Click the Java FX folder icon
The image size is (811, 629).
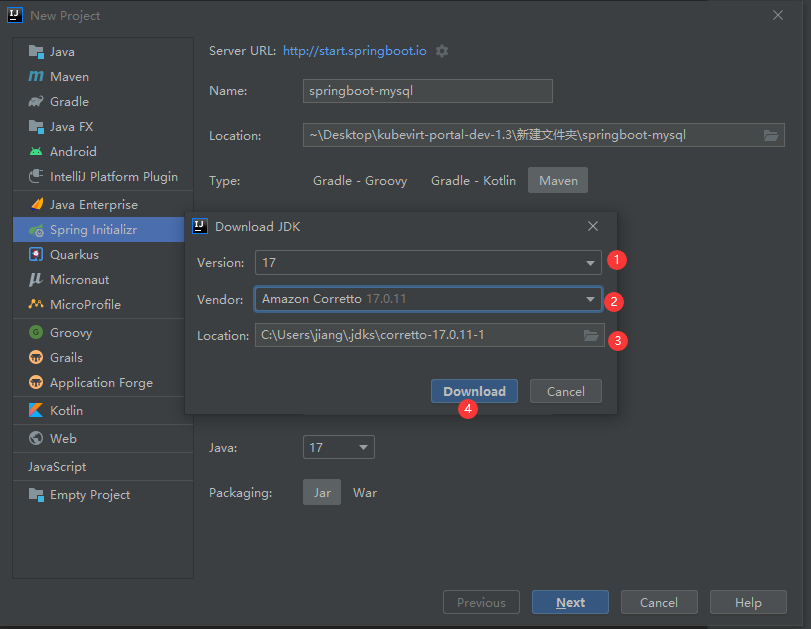(36, 126)
